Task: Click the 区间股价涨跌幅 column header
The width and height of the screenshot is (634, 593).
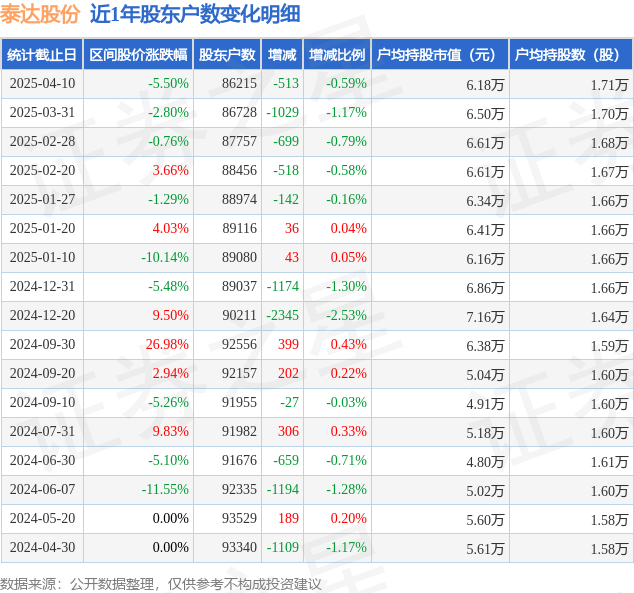Action: pyautogui.click(x=138, y=55)
